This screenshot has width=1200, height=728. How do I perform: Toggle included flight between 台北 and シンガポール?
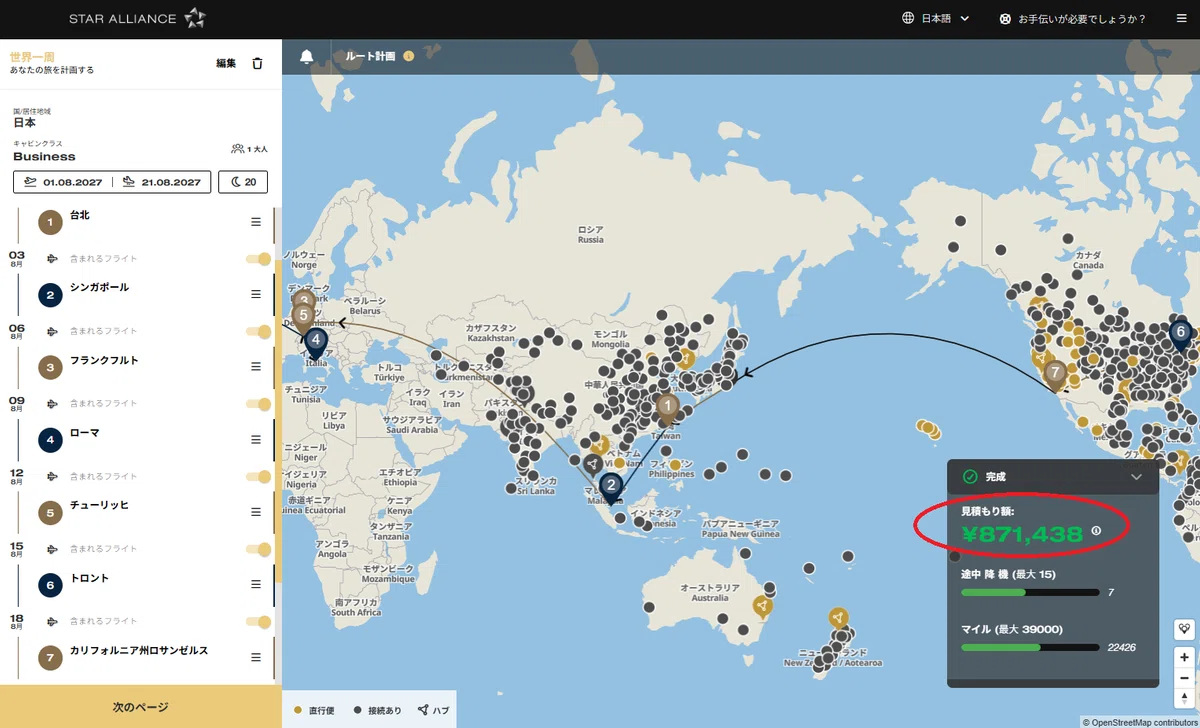pyautogui.click(x=258, y=259)
